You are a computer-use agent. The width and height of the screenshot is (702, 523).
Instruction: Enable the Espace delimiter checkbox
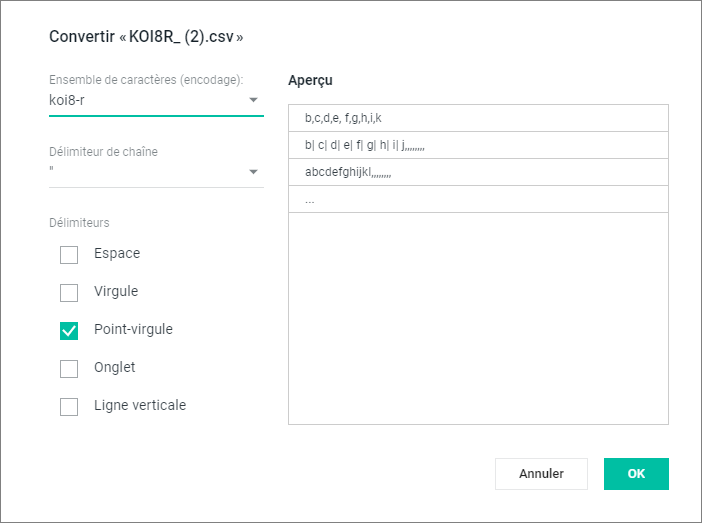click(x=69, y=255)
